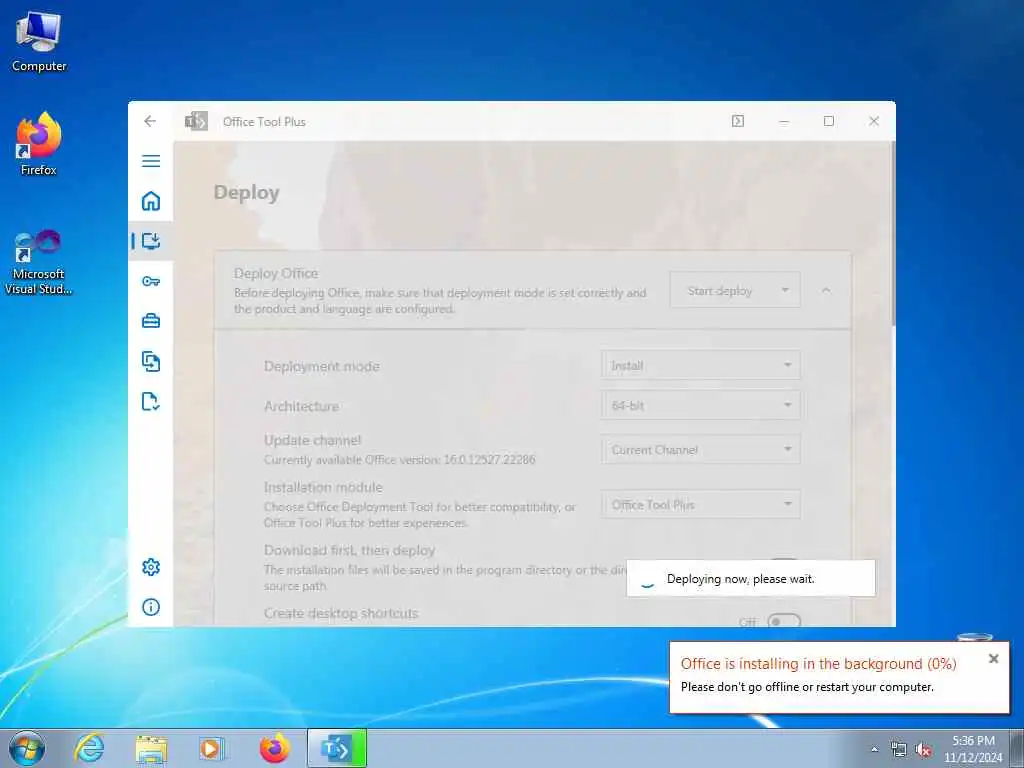Click the Start deploy button

[720, 290]
